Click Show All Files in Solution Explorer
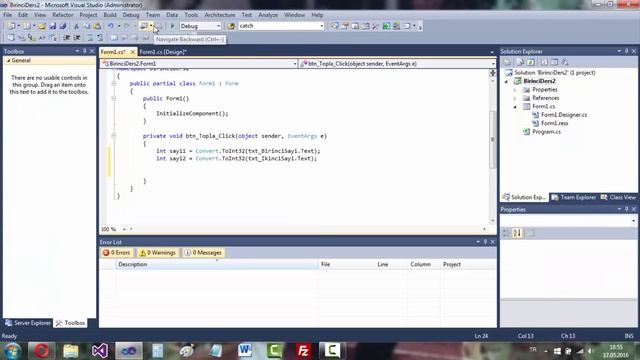The height and width of the screenshot is (360, 640). click(520, 62)
